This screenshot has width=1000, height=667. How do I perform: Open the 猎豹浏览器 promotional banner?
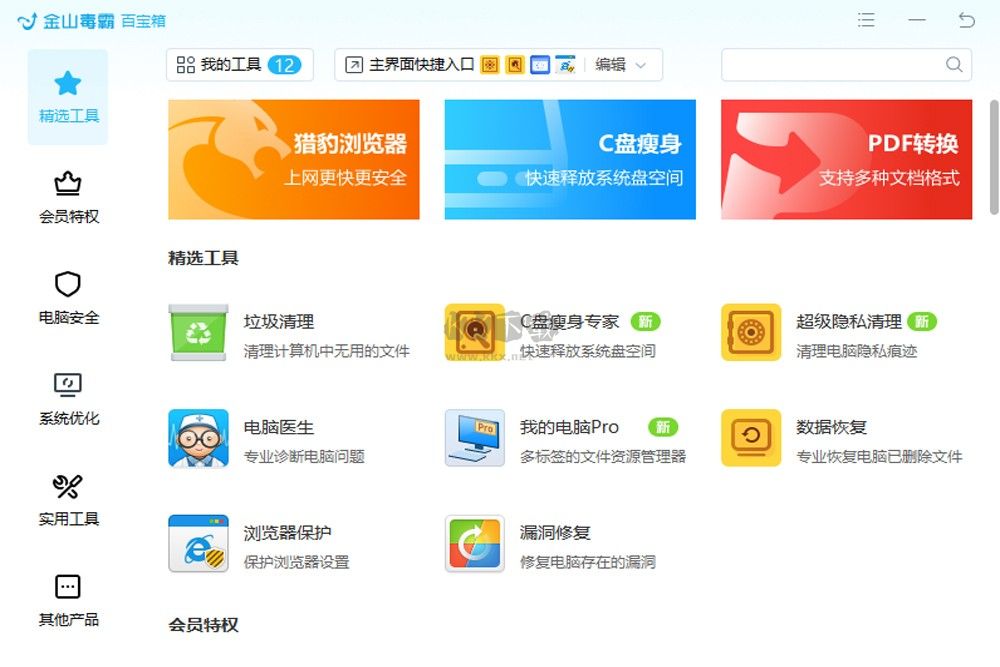(293, 158)
